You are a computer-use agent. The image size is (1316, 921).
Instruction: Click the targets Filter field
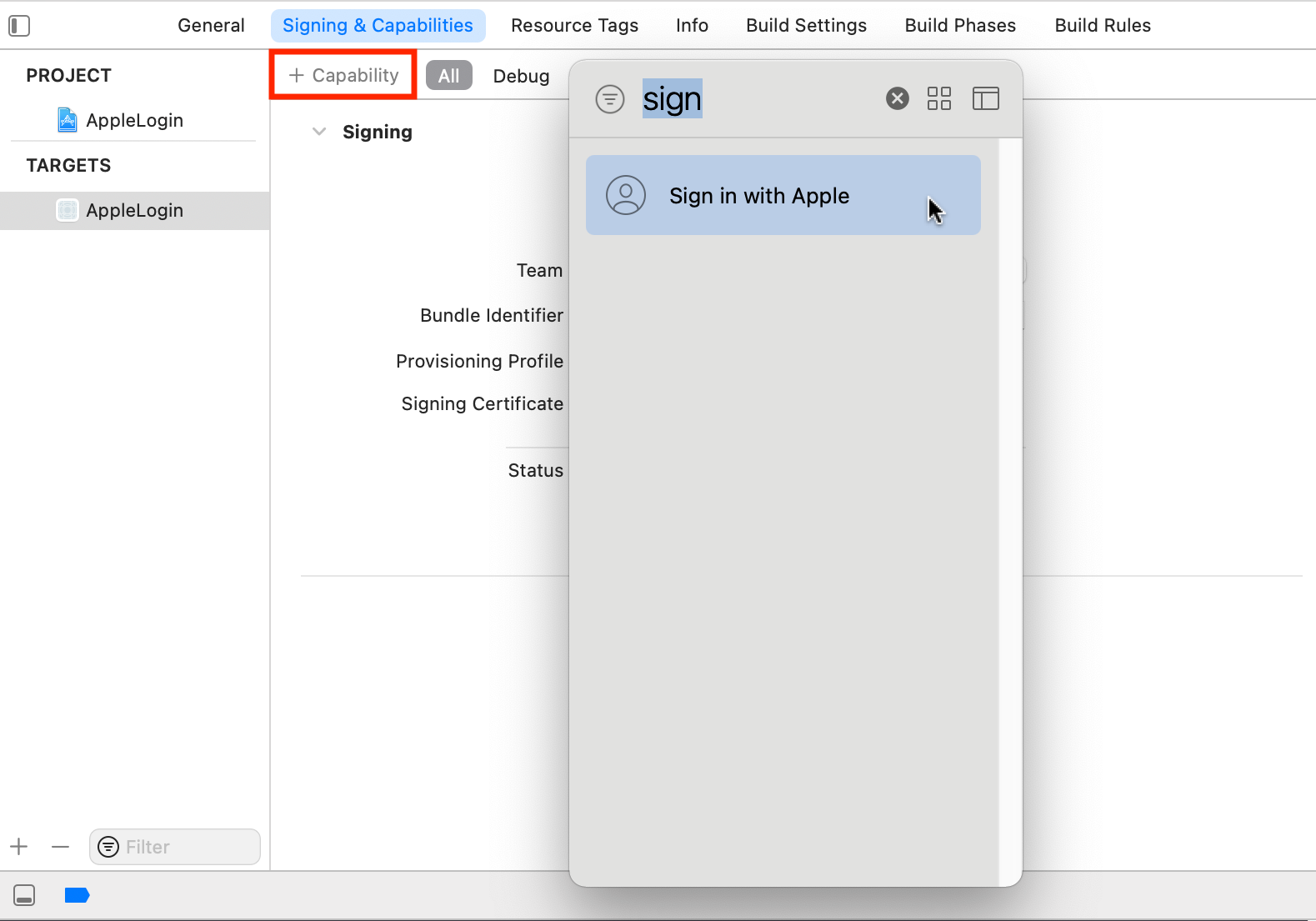coord(175,847)
